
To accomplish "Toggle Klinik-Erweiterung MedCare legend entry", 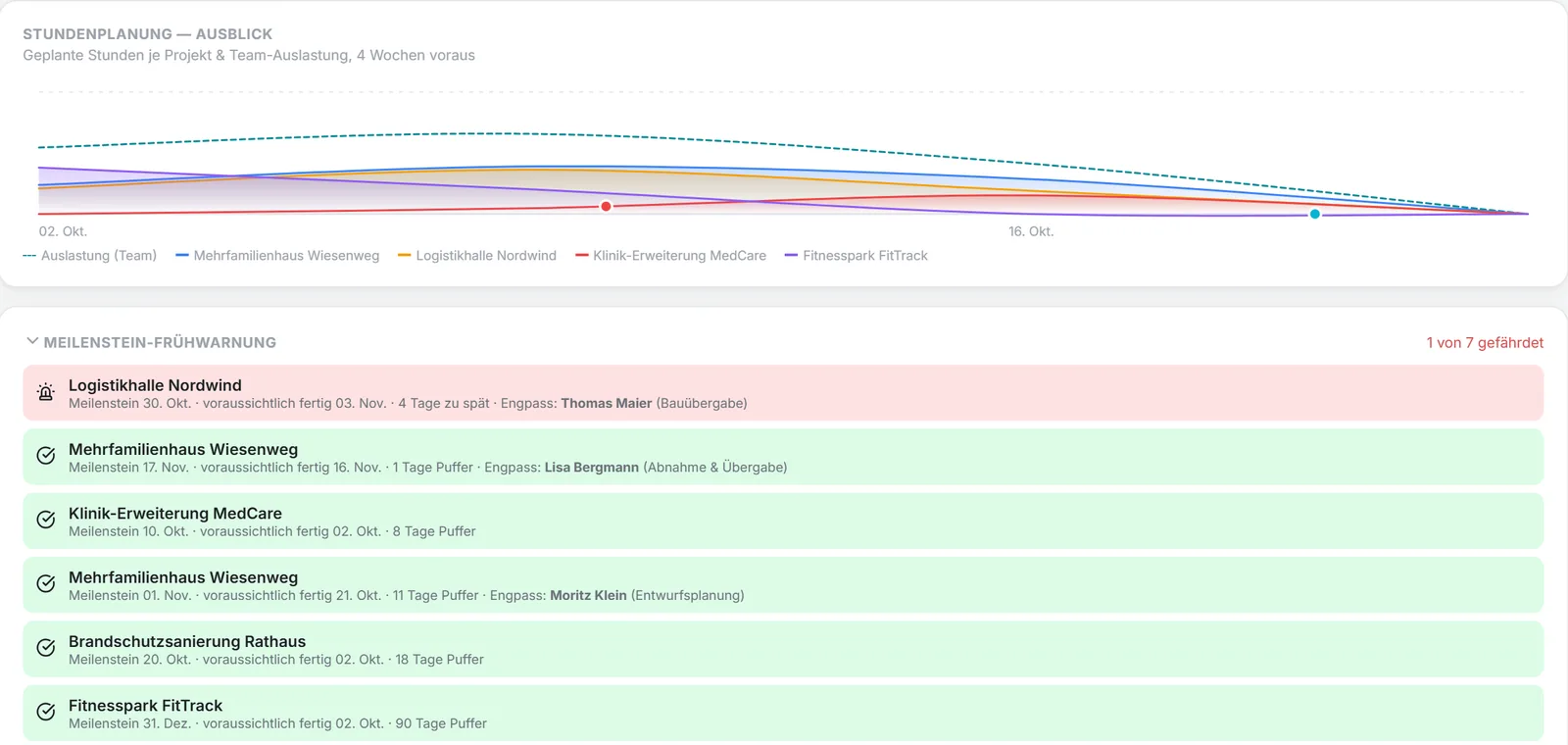I will (671, 256).
